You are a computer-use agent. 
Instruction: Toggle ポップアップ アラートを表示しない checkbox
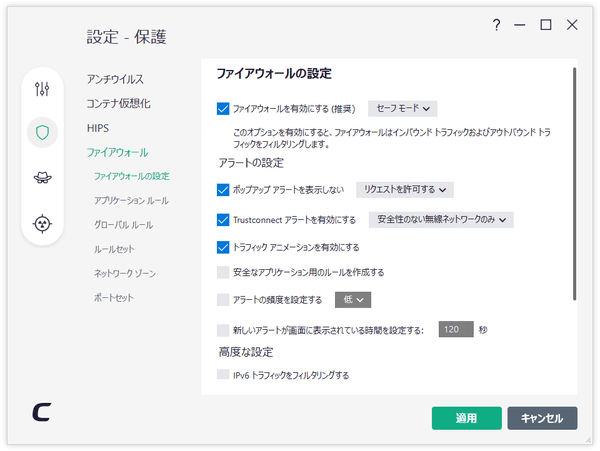point(223,190)
